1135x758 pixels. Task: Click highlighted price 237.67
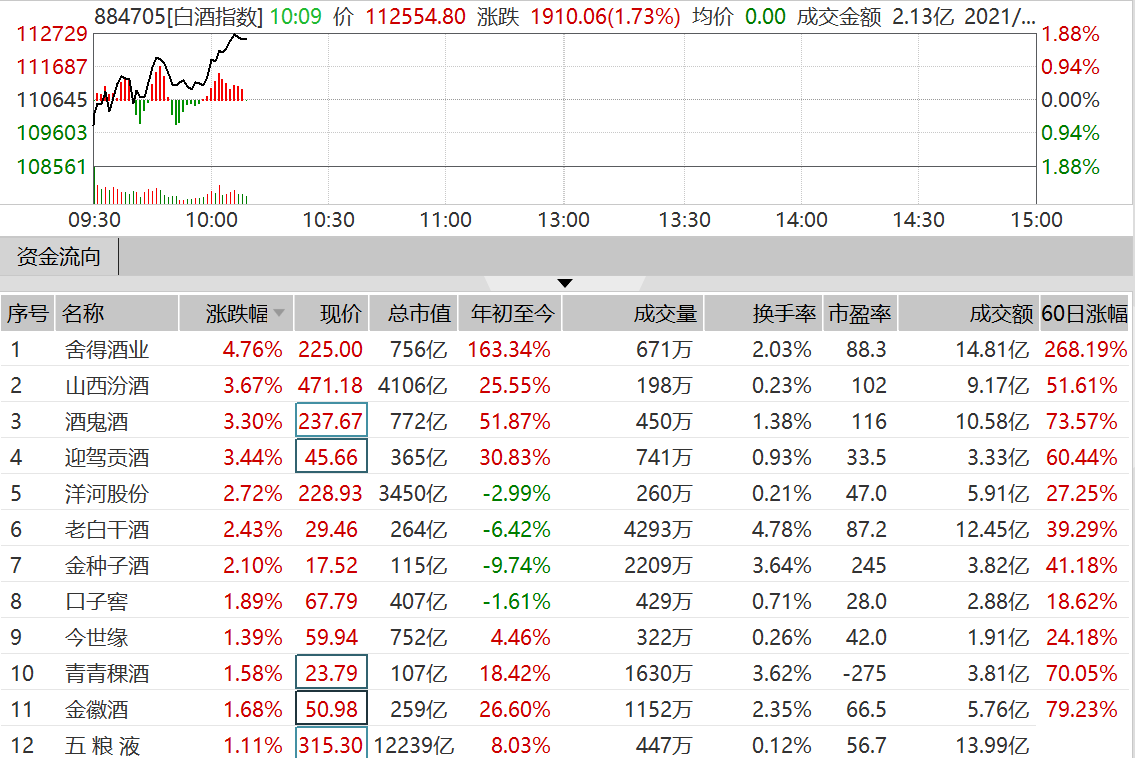[x=332, y=421]
